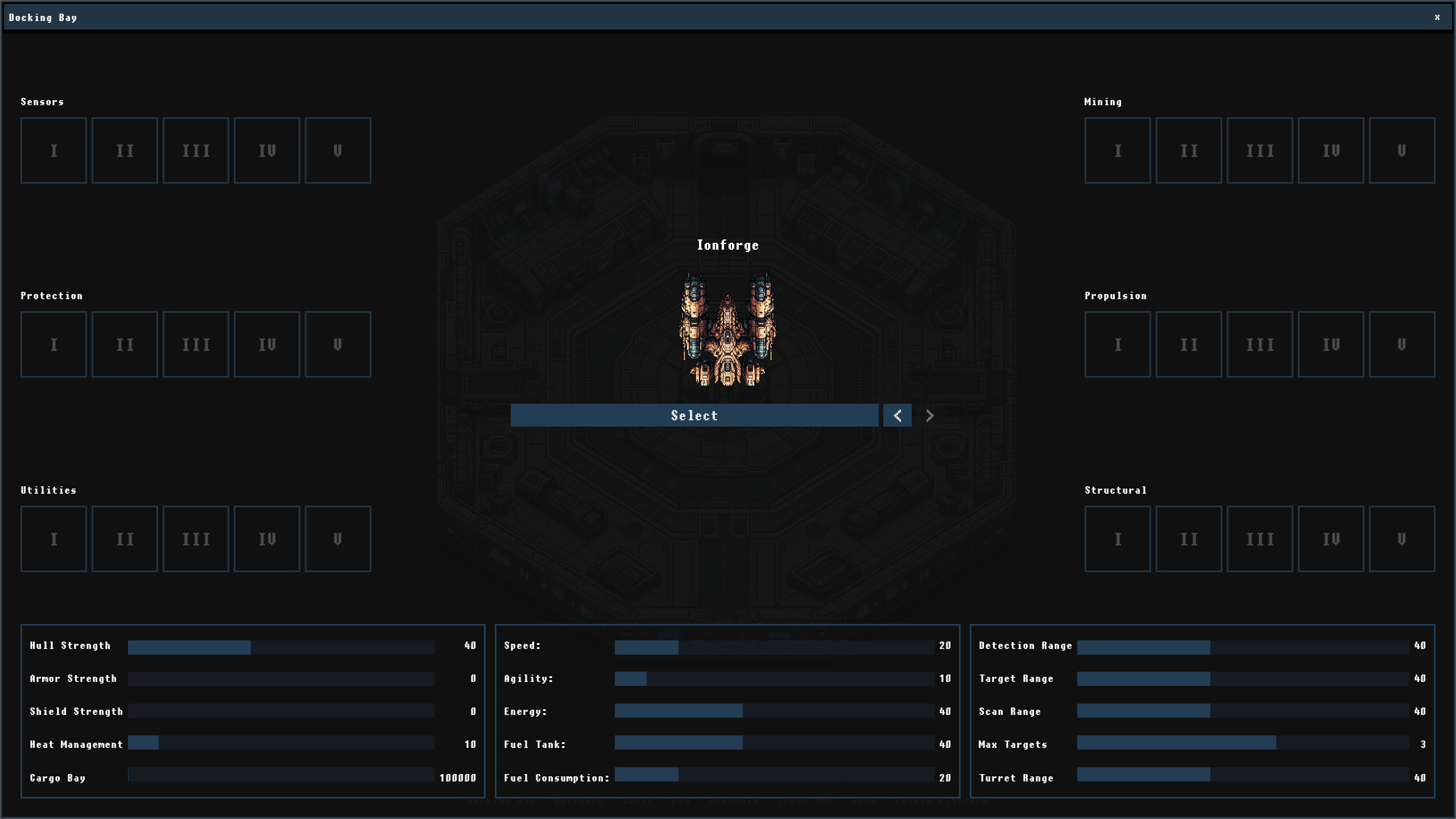The image size is (1456, 819).
Task: Select Utilities slot IV
Action: [x=267, y=539]
